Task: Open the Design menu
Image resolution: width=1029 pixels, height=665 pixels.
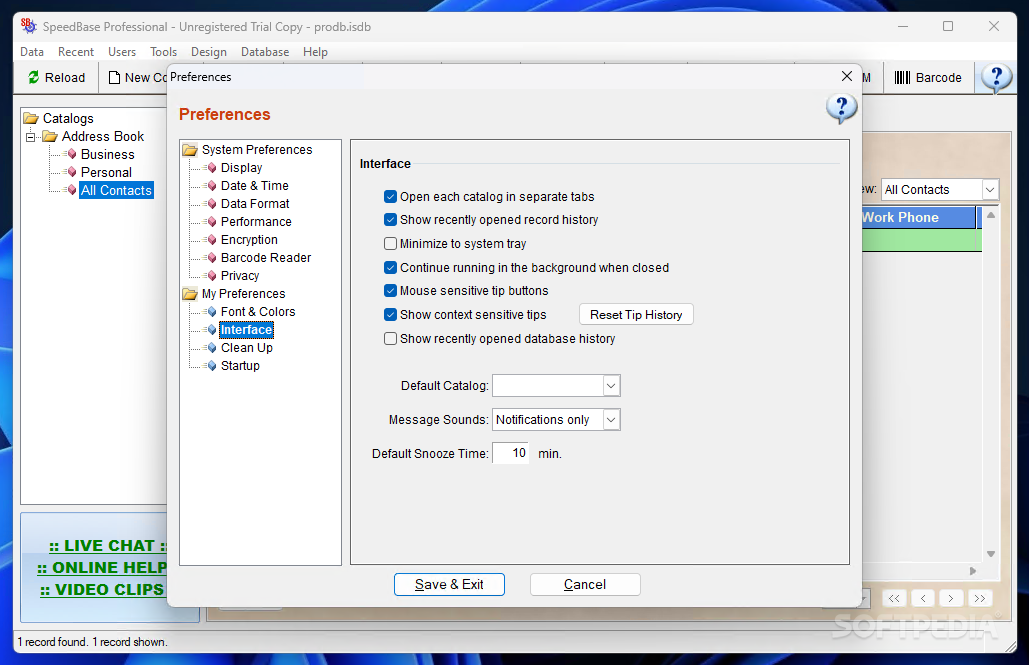Action: point(209,52)
